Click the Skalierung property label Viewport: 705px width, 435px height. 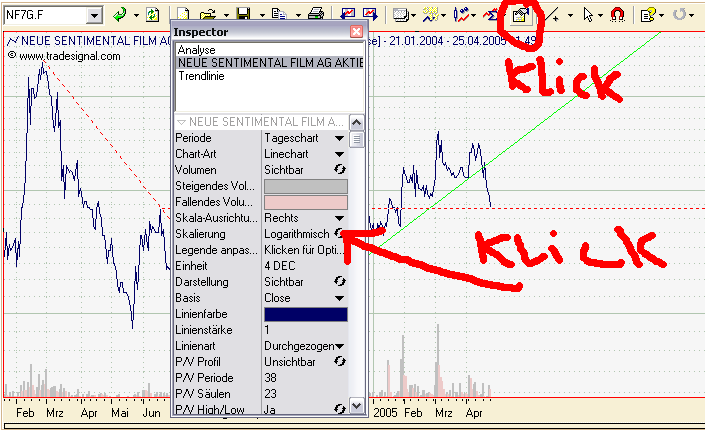[201, 234]
